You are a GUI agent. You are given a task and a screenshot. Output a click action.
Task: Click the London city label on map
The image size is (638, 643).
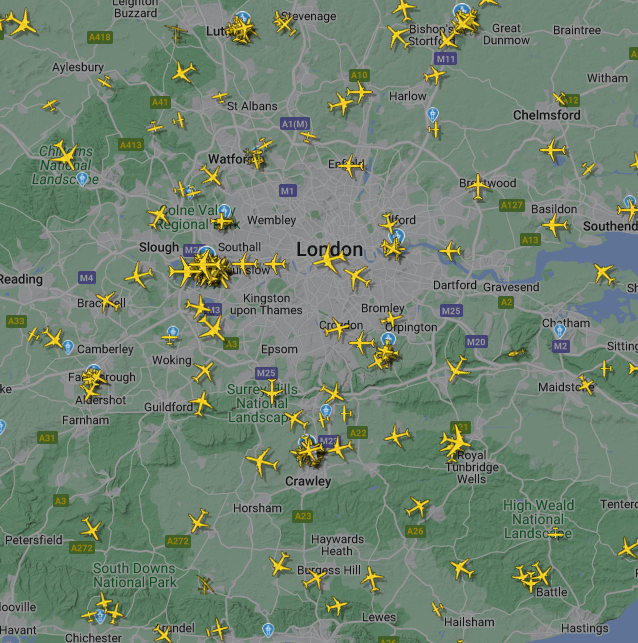click(x=329, y=249)
